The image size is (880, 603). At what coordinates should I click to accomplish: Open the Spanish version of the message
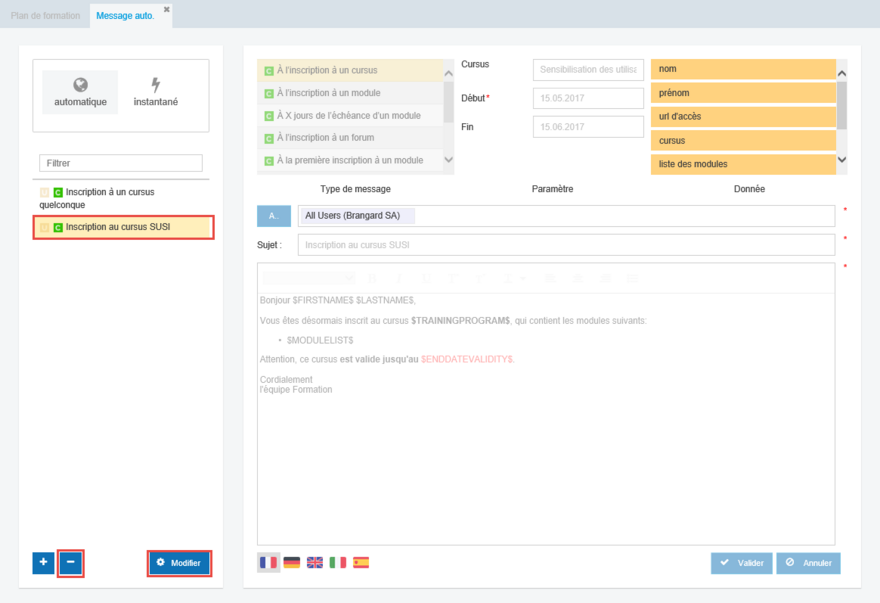pyautogui.click(x=359, y=562)
